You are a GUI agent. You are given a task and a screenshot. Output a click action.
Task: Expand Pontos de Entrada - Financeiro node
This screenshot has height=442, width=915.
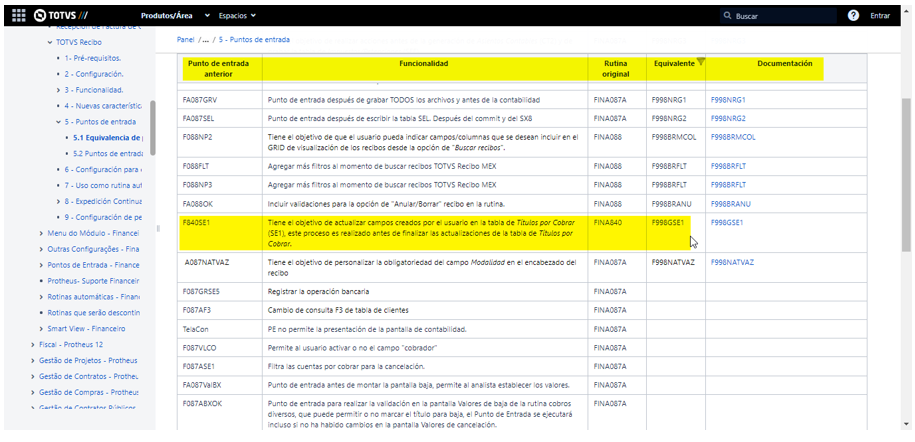pos(41,265)
